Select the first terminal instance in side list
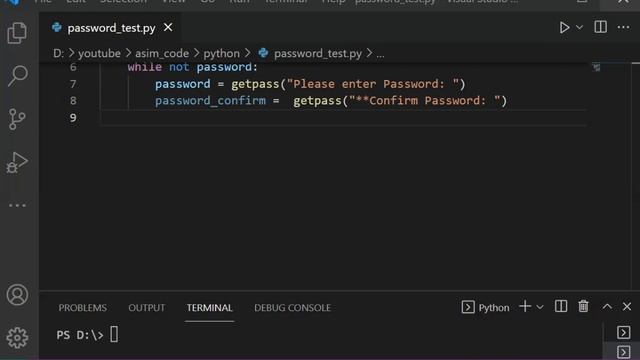Viewport: 640px width, 360px height. [x=623, y=332]
